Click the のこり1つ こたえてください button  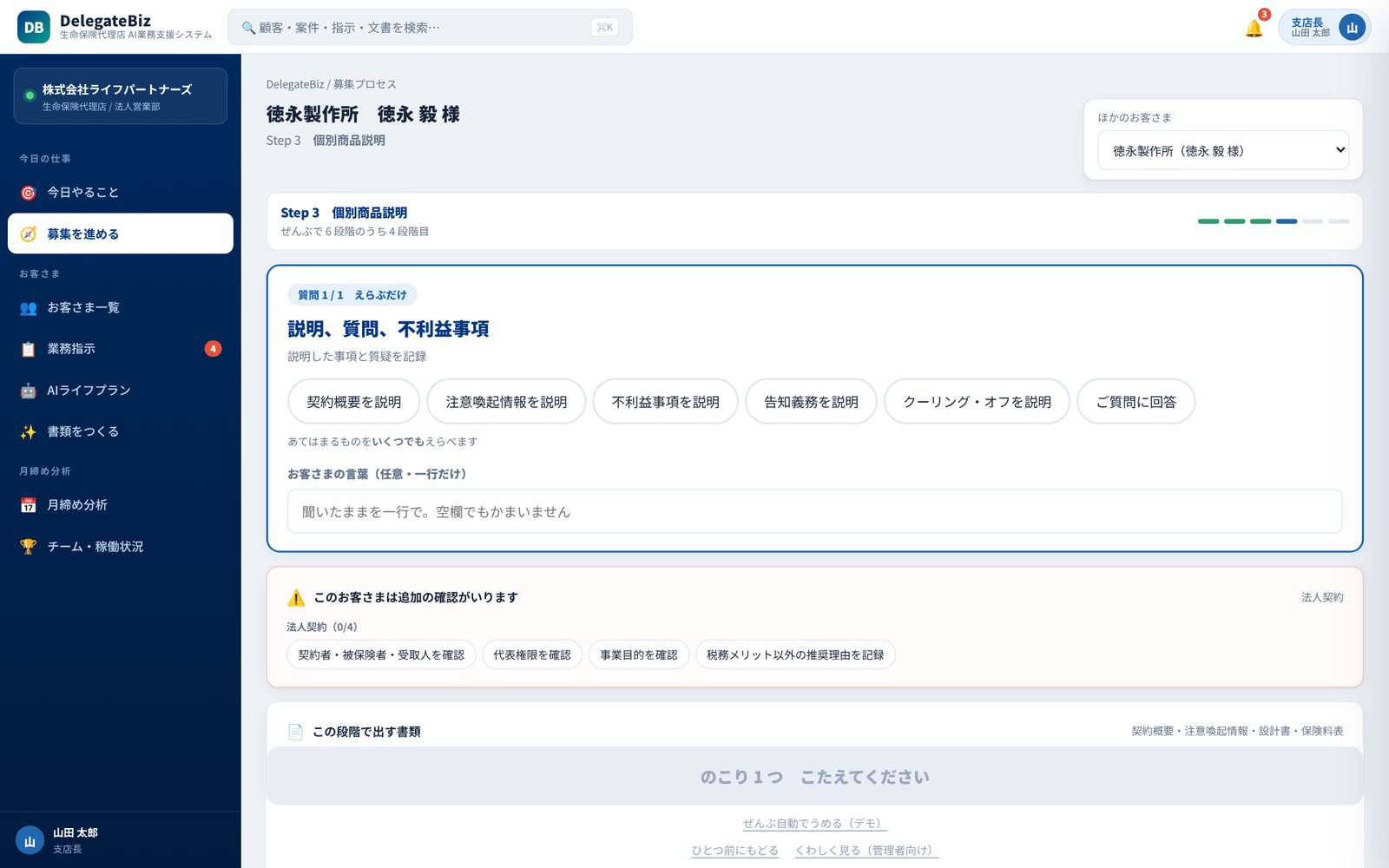814,776
